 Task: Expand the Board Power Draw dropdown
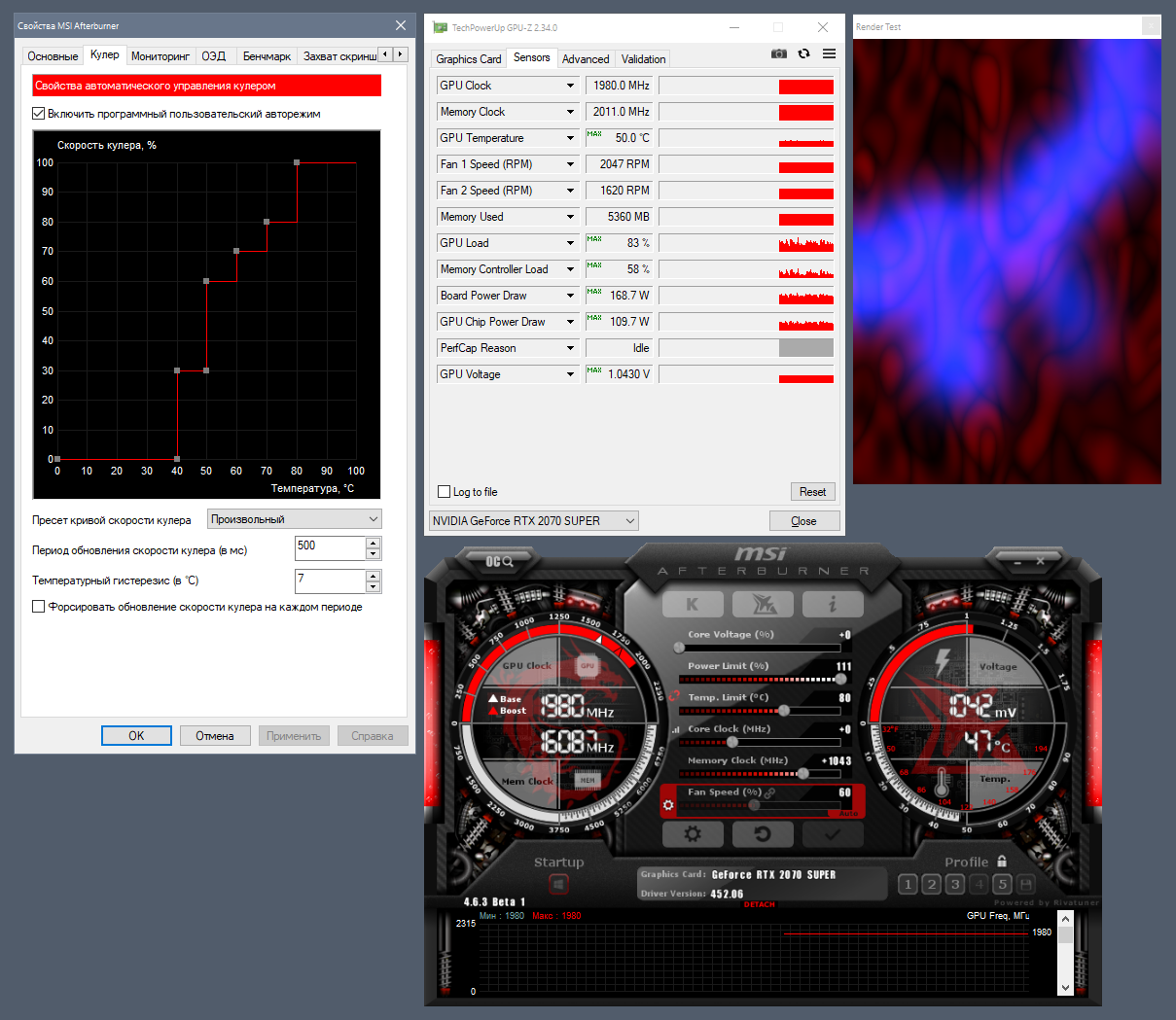pyautogui.click(x=570, y=296)
